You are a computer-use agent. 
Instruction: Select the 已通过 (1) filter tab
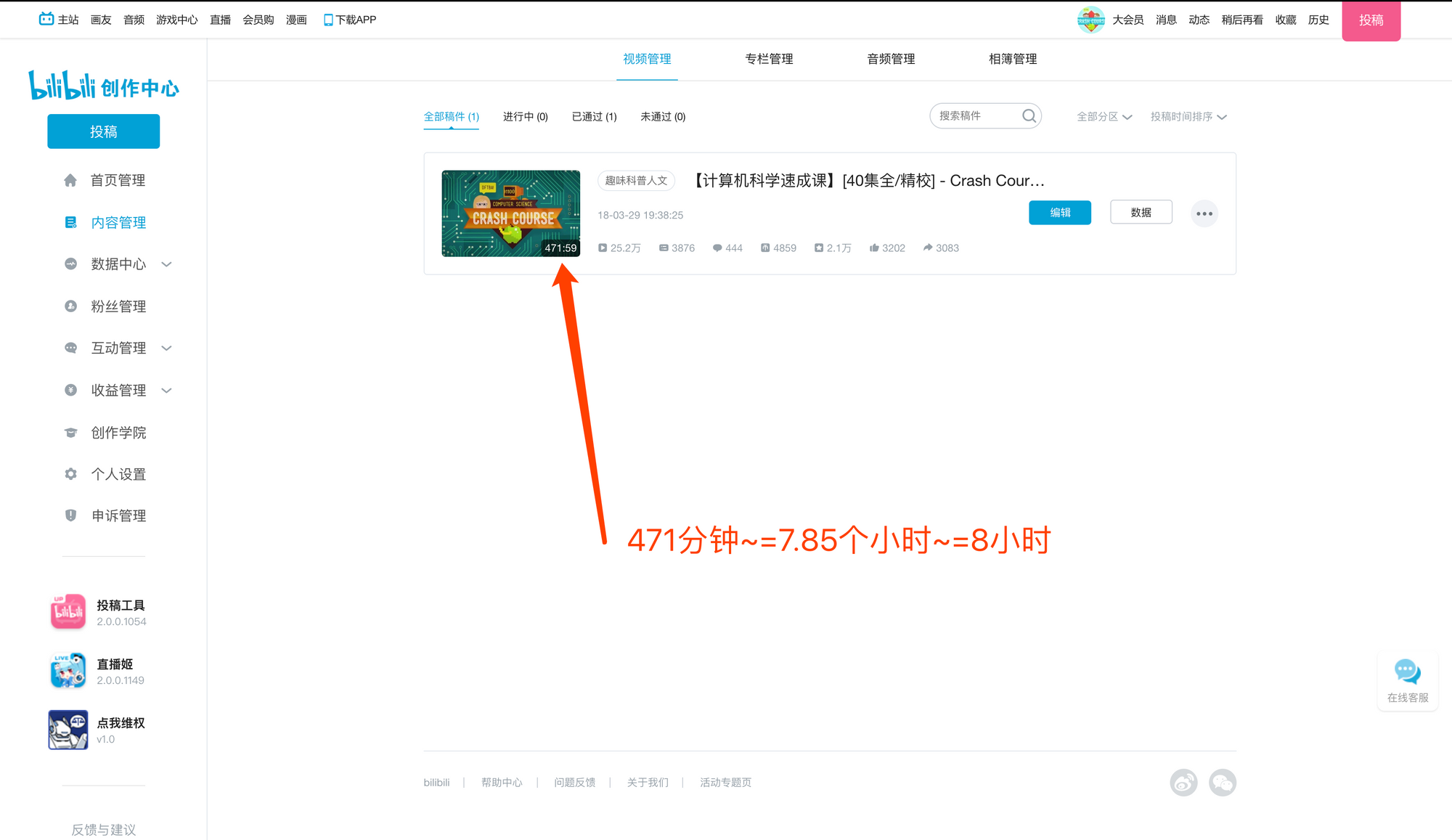pyautogui.click(x=594, y=117)
